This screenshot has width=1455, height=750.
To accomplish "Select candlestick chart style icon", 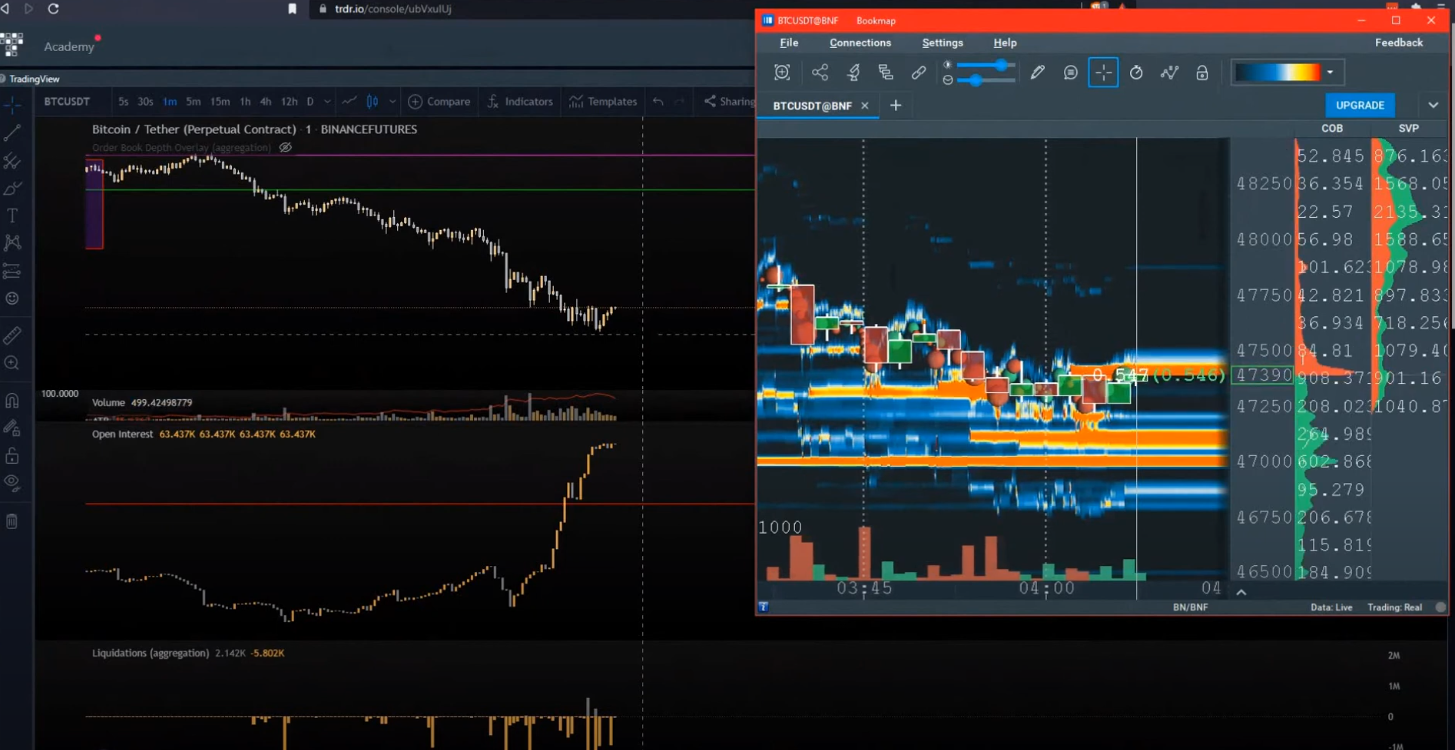I will pos(372,101).
